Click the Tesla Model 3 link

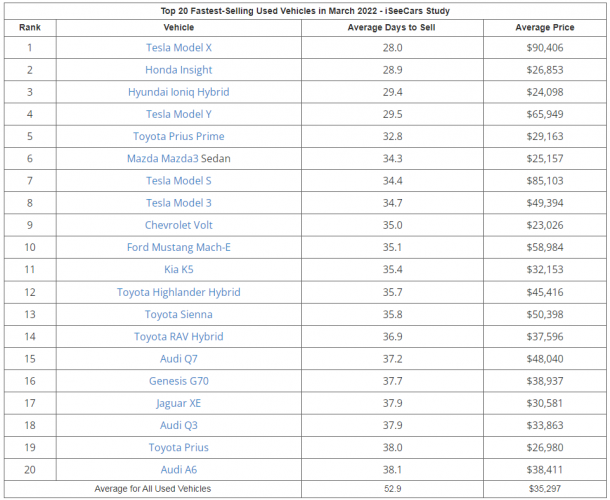[178, 203]
